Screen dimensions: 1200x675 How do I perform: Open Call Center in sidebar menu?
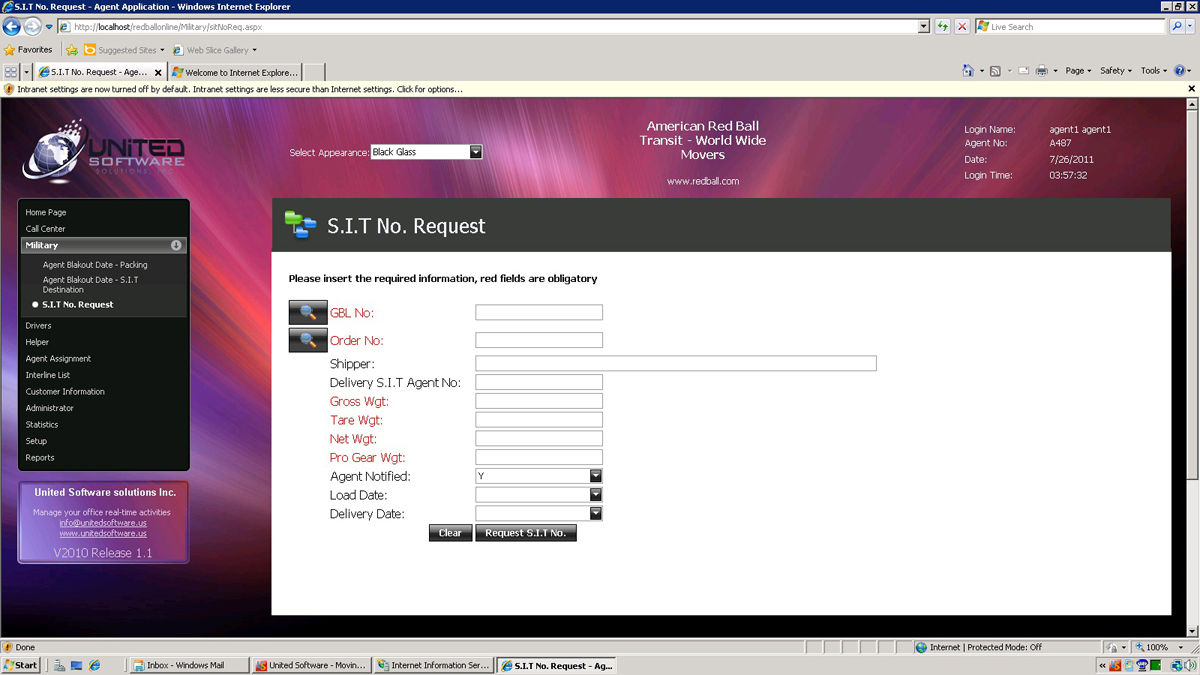tap(46, 229)
